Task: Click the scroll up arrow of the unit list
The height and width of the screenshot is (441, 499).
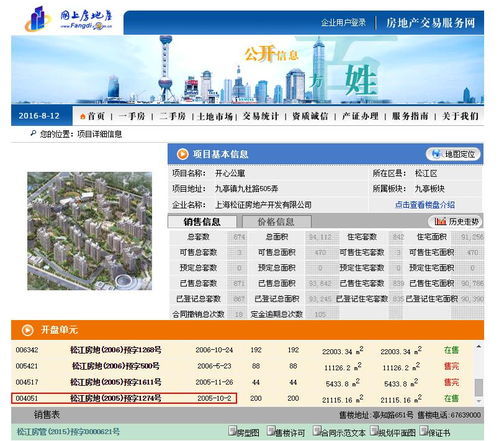Action: 479,347
